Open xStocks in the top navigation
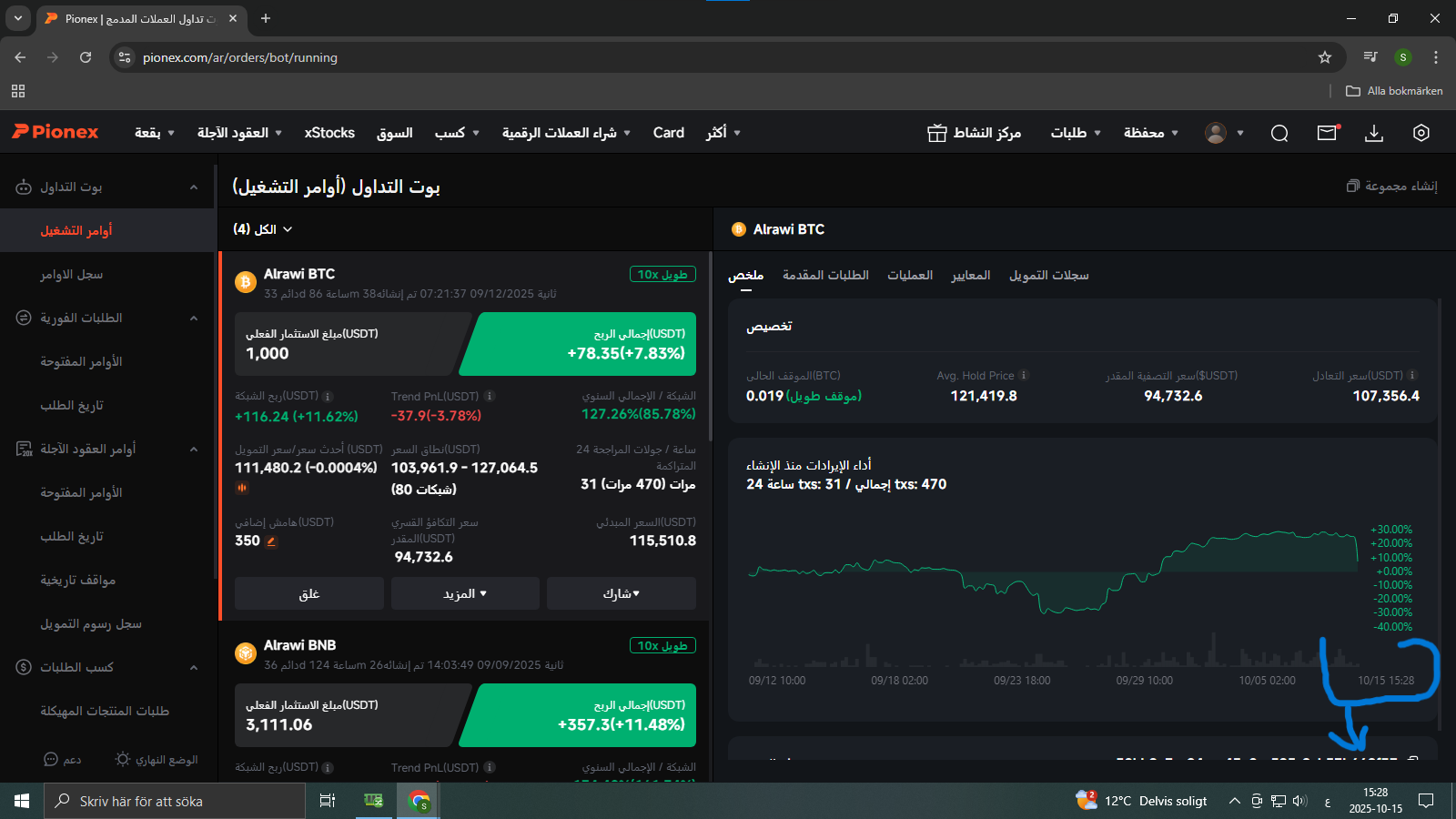The height and width of the screenshot is (819, 1456). point(329,133)
